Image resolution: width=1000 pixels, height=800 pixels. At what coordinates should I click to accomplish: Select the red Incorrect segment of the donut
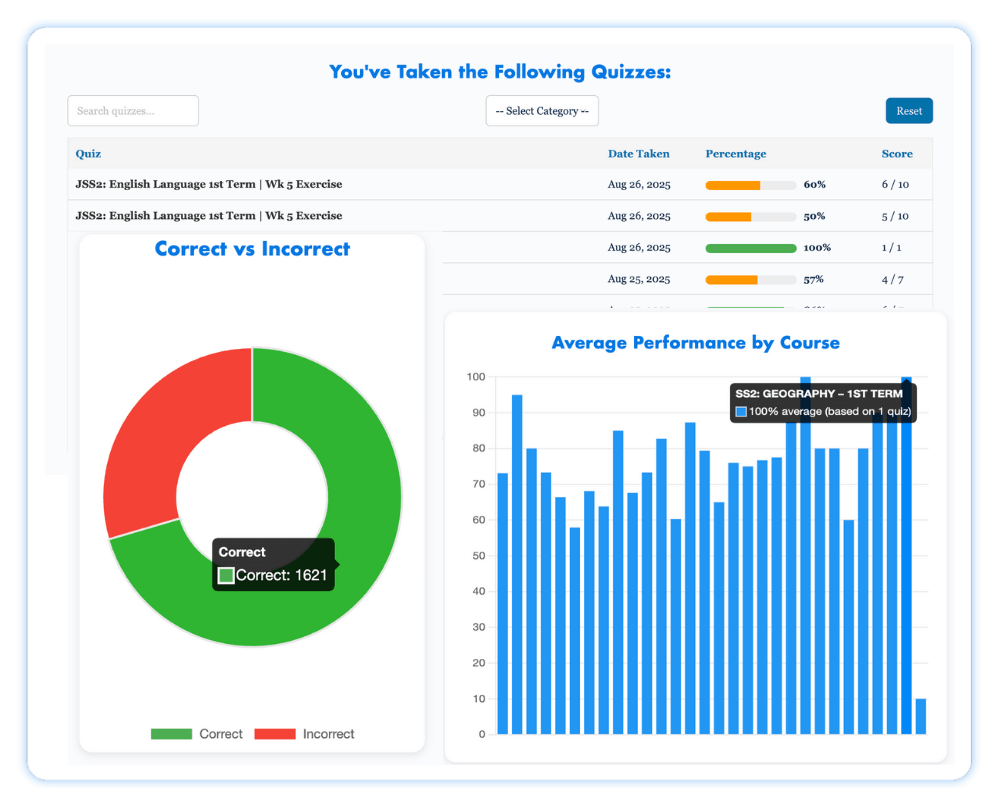pyautogui.click(x=160, y=430)
